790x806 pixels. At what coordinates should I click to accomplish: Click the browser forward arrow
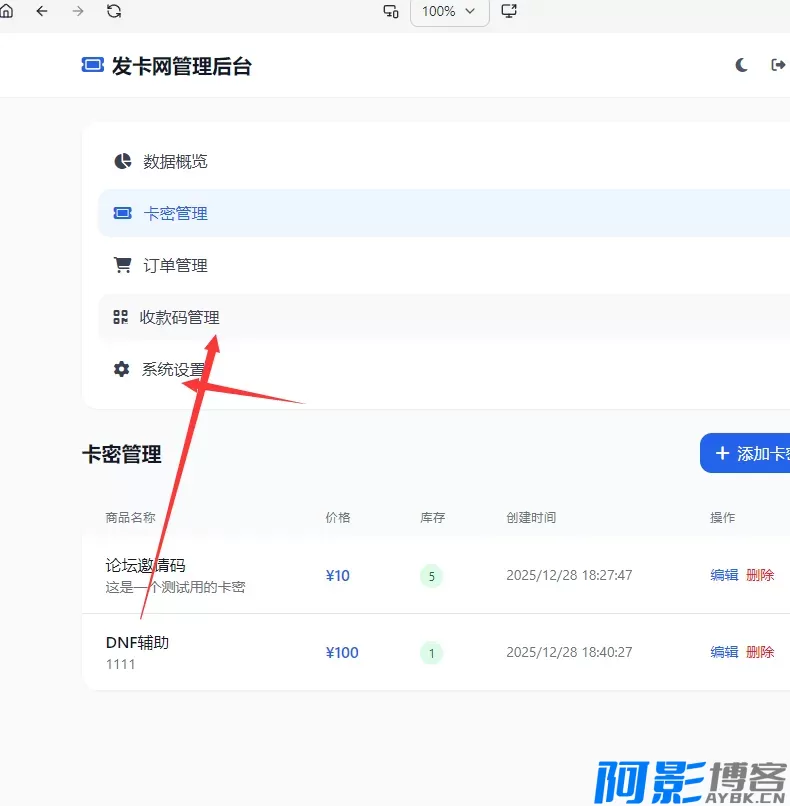click(x=78, y=11)
